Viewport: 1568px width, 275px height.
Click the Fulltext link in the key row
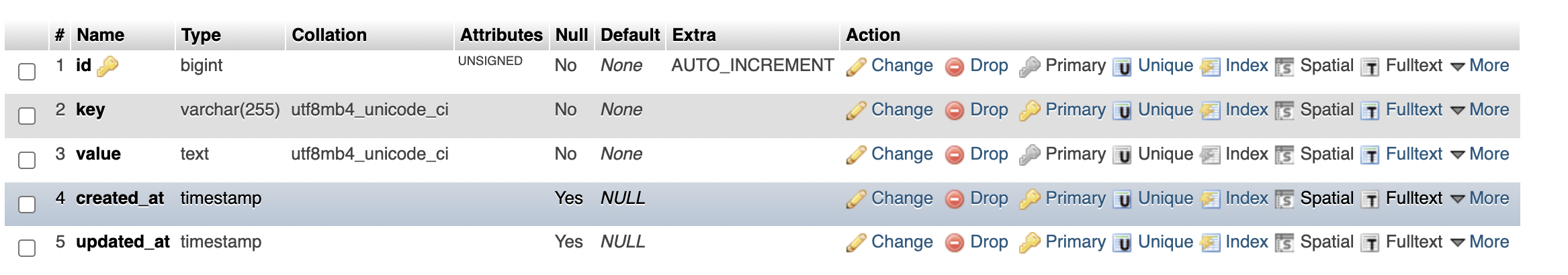click(1414, 110)
